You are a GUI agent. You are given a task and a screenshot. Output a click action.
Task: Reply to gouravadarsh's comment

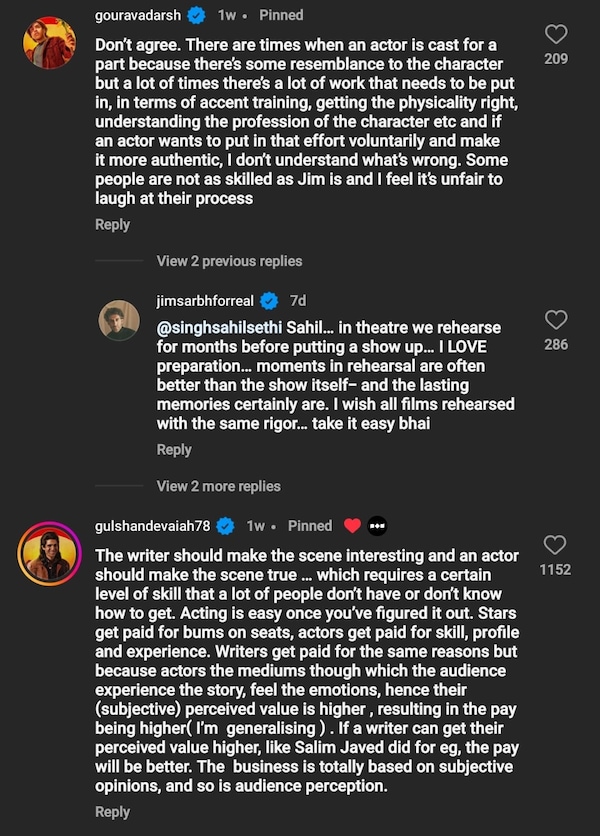pos(112,224)
